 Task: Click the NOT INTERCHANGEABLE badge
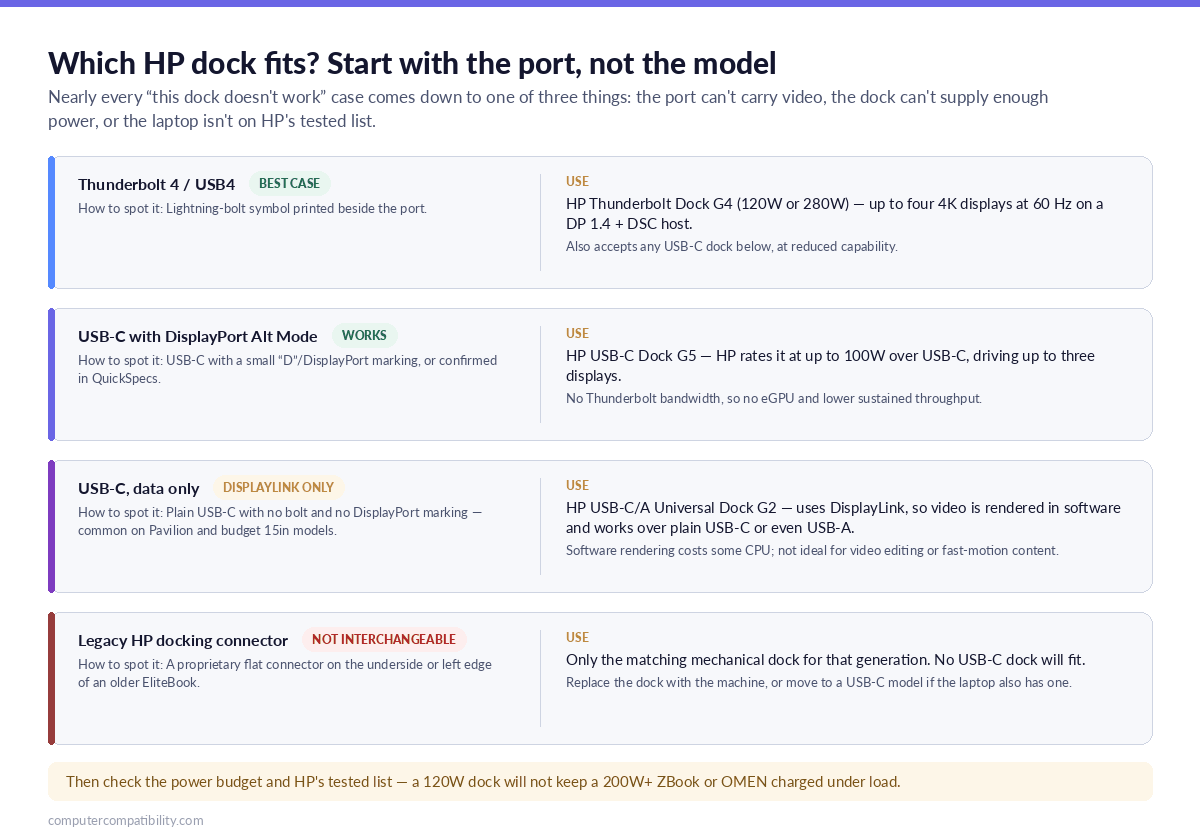pos(384,640)
